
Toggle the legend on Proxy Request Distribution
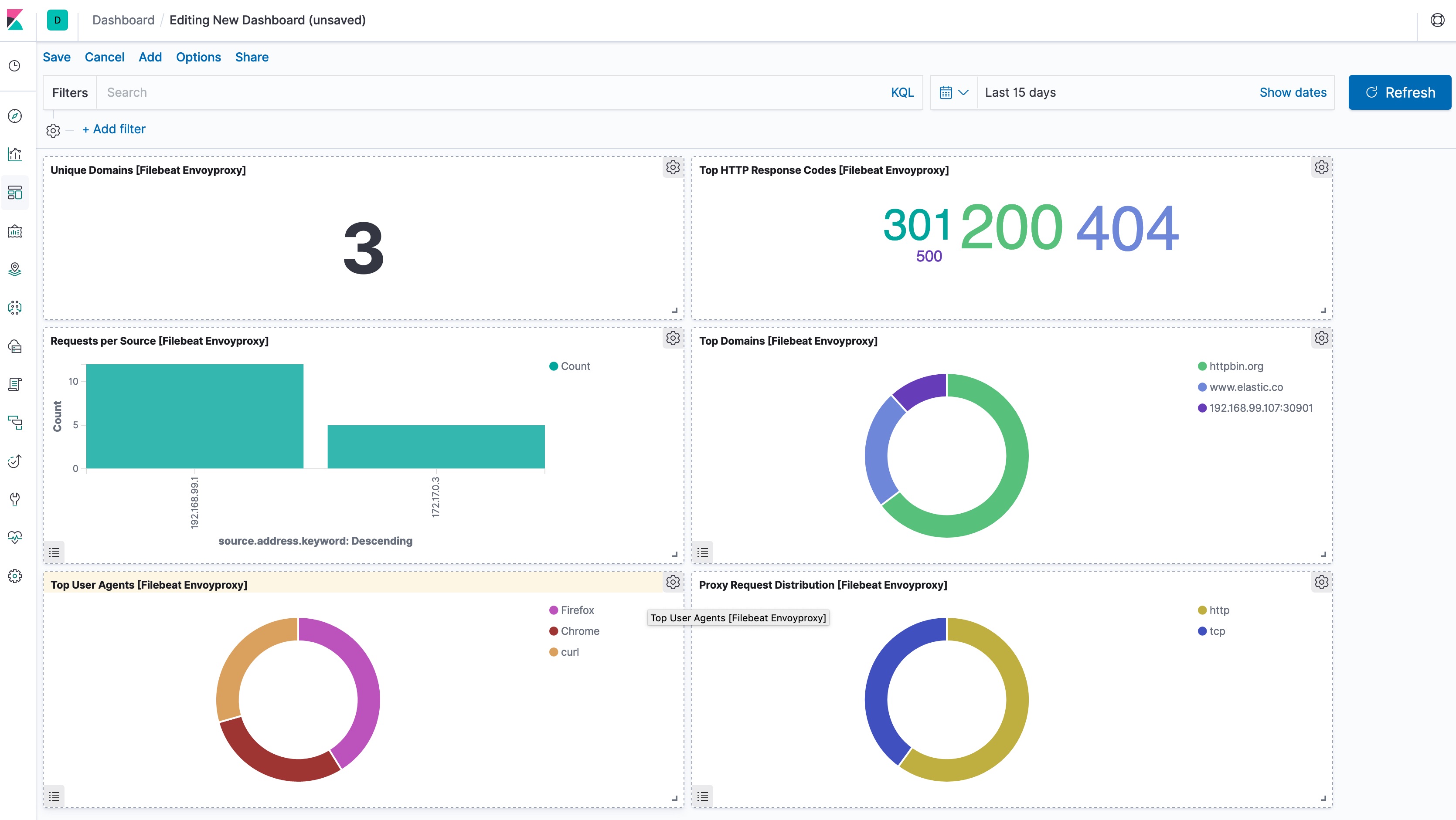(703, 796)
